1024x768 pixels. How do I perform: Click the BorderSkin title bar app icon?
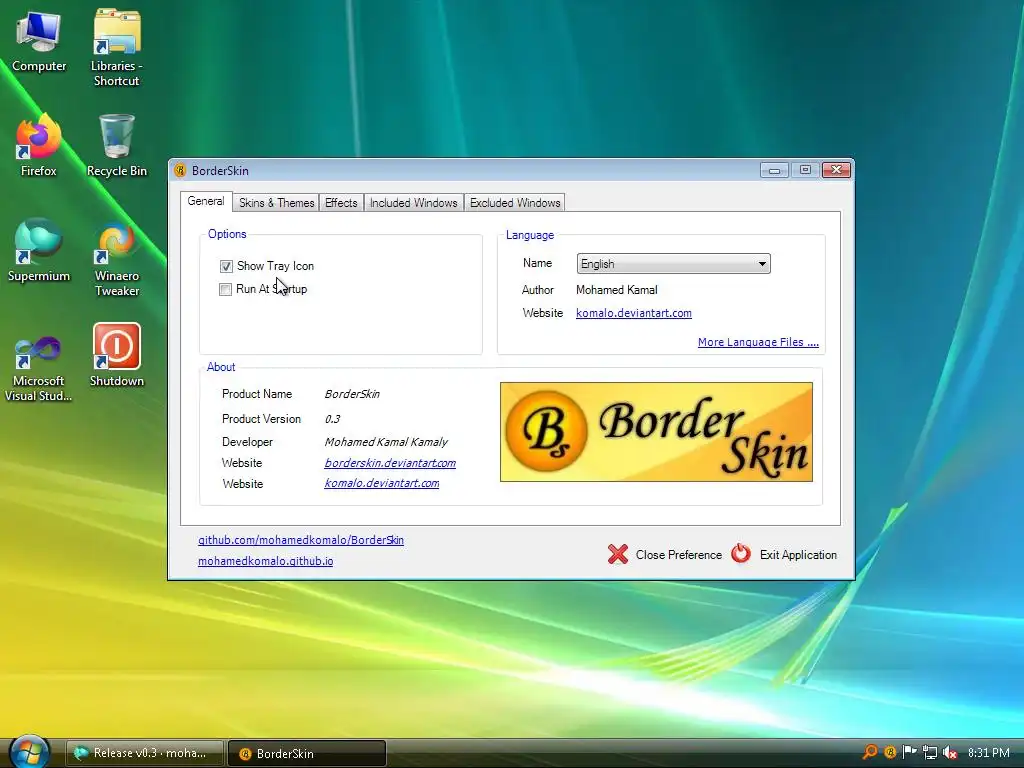180,170
